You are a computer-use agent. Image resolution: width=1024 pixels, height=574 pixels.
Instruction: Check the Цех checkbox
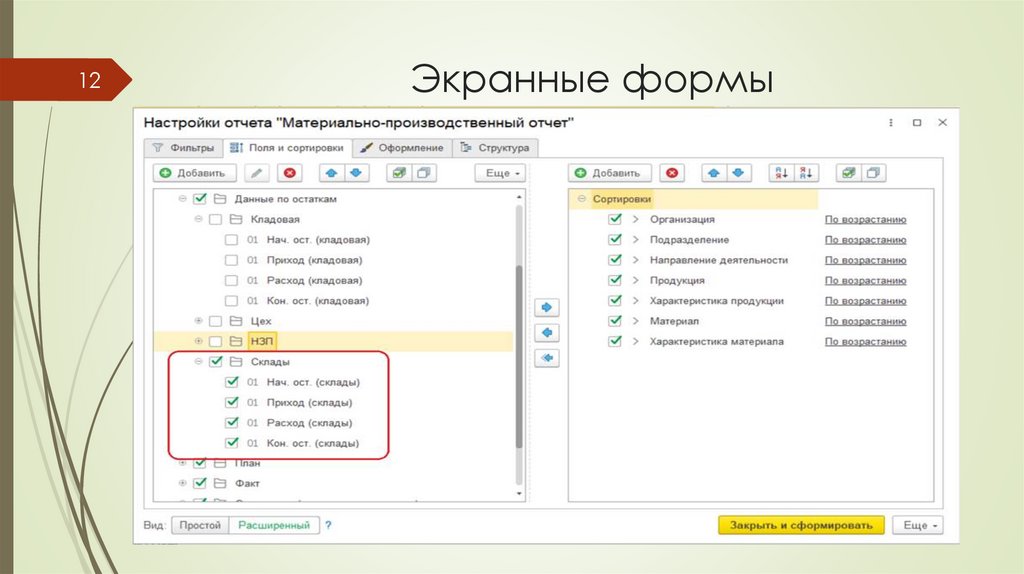coord(216,321)
